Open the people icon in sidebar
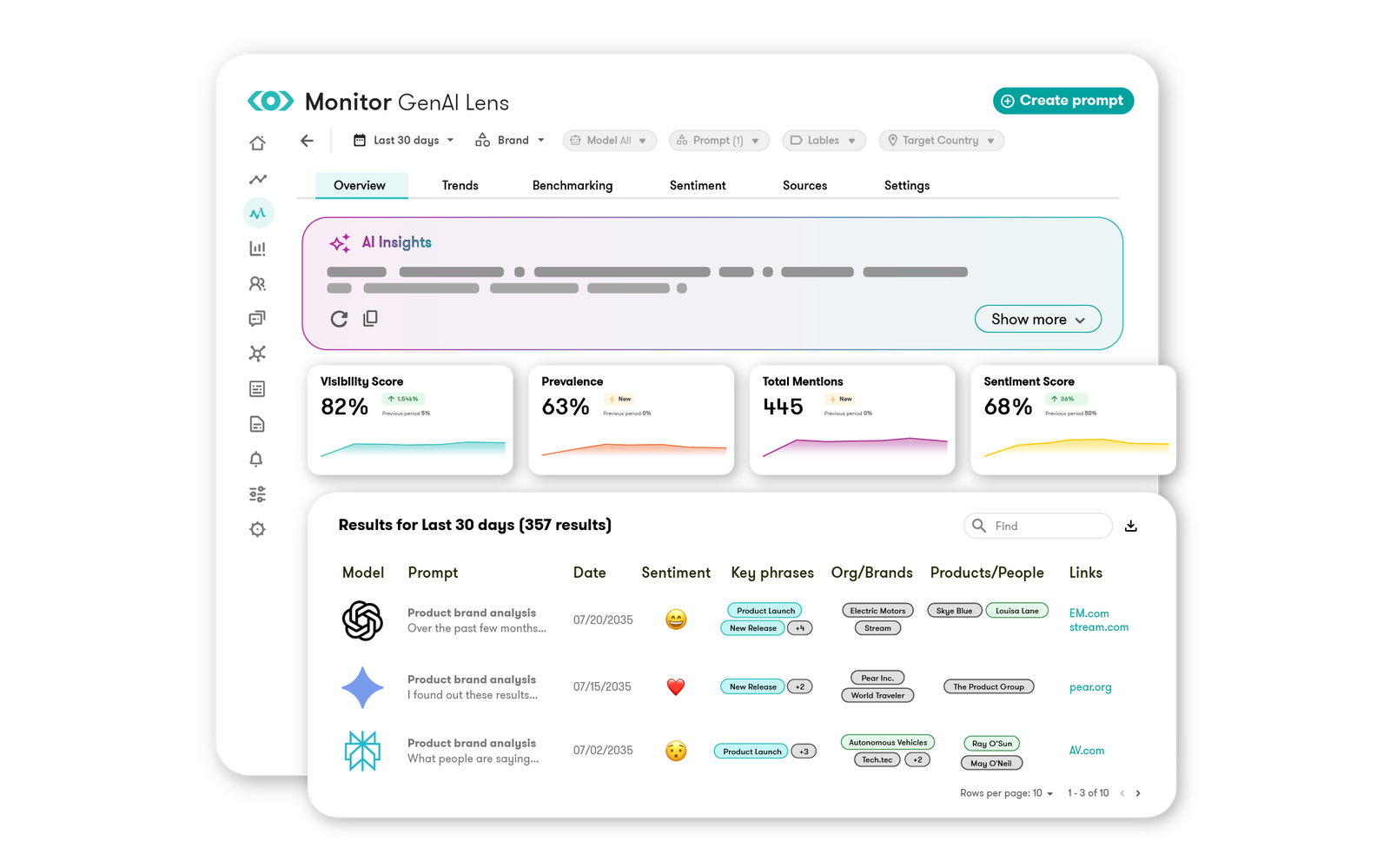 257,283
